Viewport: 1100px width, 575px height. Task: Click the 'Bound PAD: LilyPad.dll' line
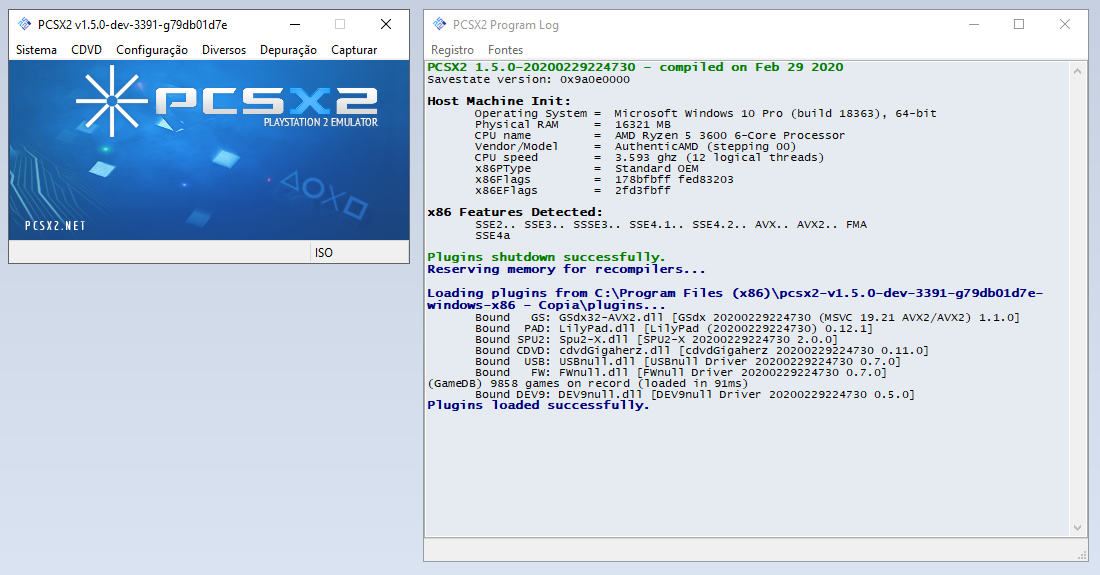(x=673, y=328)
